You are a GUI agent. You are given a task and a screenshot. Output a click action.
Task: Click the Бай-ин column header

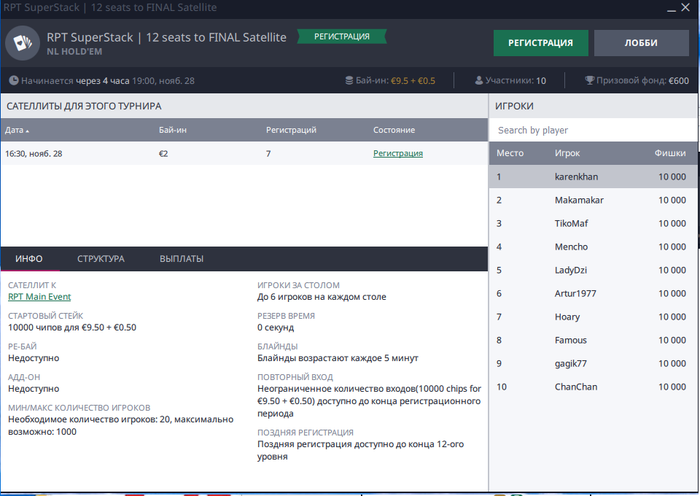point(172,130)
